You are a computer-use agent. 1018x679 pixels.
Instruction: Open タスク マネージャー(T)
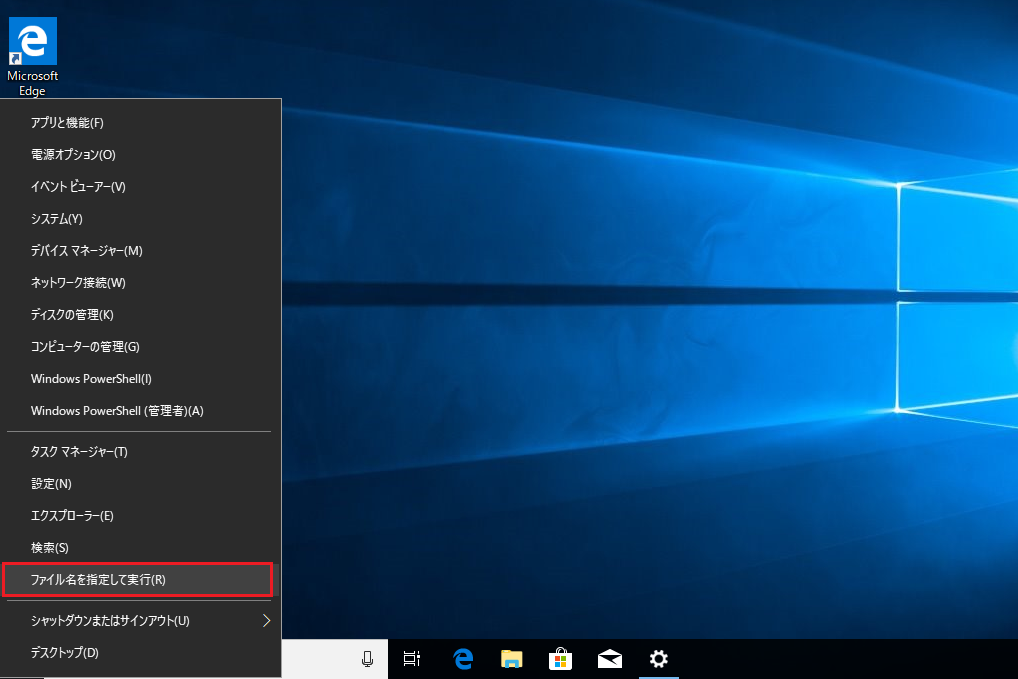point(141,452)
